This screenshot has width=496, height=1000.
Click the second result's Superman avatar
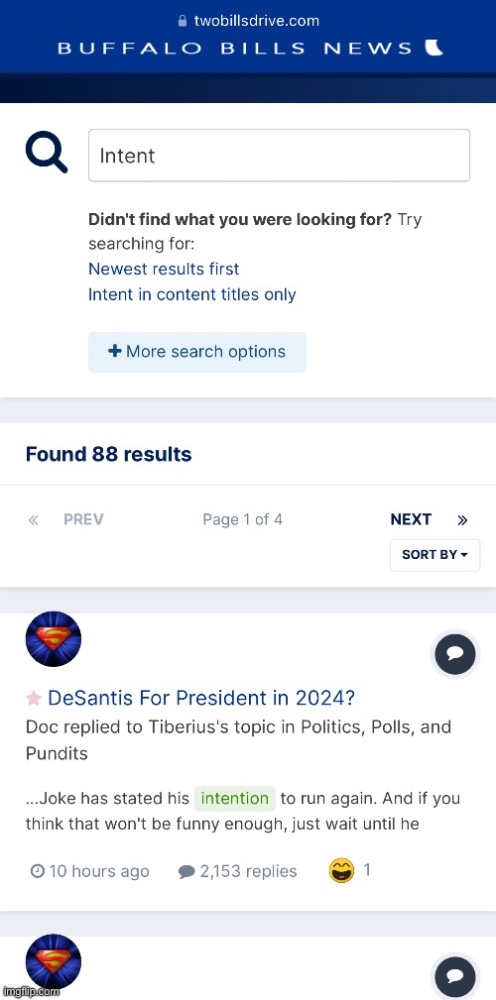coord(54,962)
